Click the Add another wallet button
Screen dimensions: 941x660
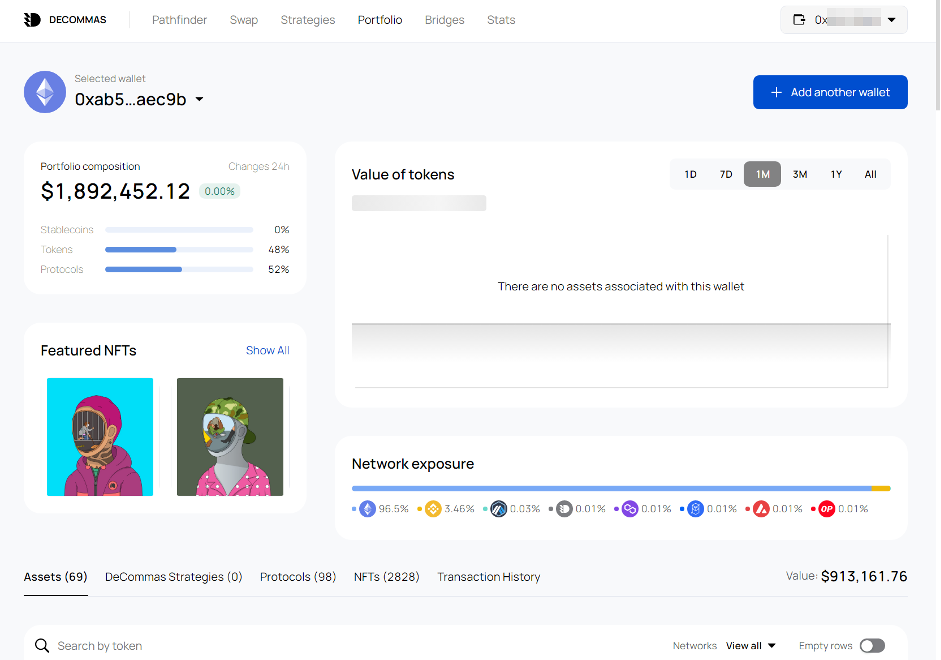tap(830, 92)
